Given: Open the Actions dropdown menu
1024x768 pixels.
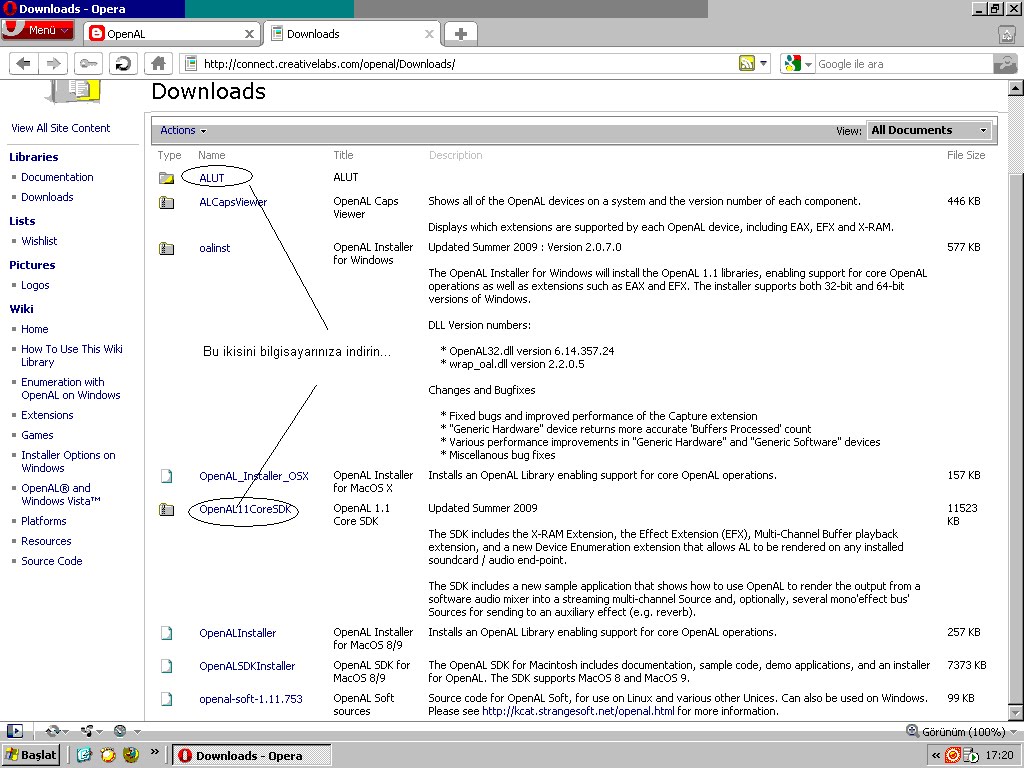Looking at the screenshot, I should click(183, 130).
